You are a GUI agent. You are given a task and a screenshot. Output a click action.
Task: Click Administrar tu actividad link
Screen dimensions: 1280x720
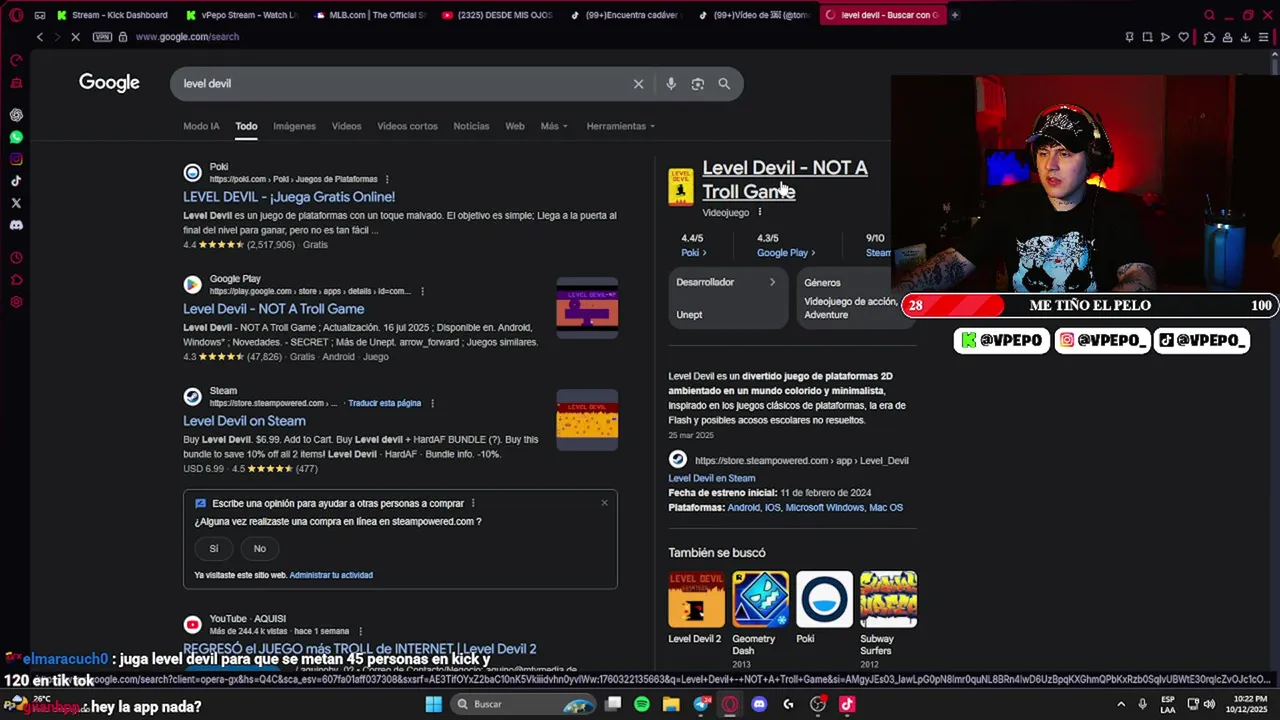coord(331,575)
